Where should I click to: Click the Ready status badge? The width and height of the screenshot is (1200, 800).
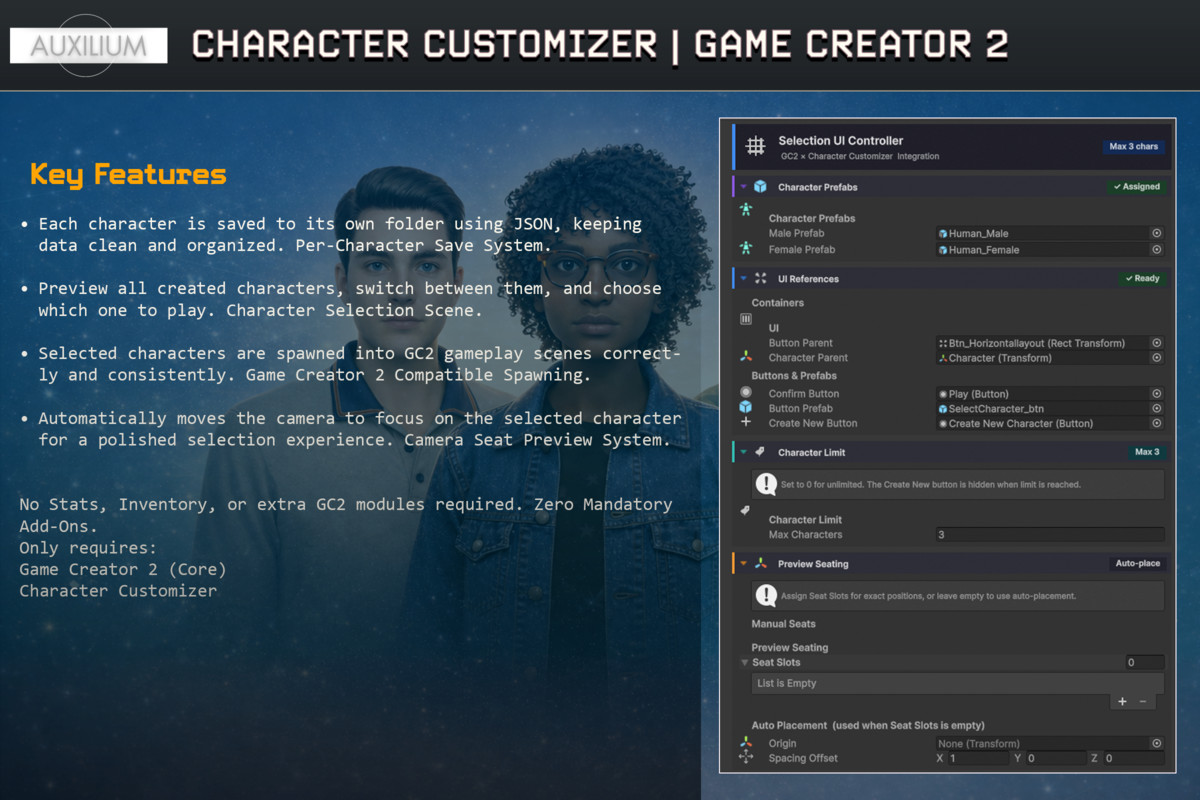tap(1142, 279)
